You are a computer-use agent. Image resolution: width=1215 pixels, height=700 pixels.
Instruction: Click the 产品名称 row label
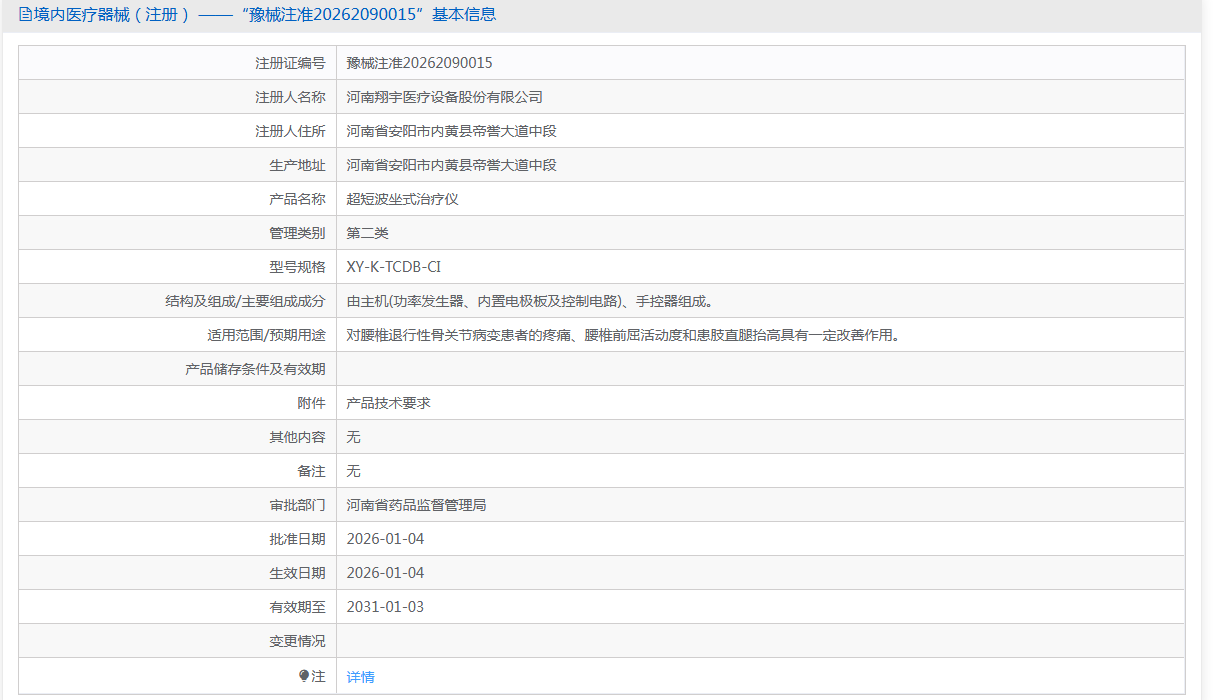coord(297,199)
